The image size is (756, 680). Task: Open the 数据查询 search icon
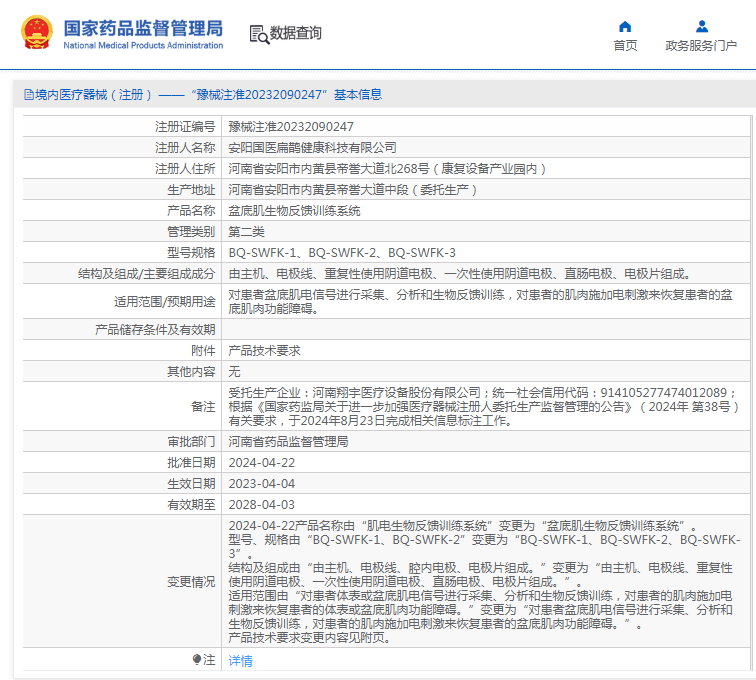(259, 35)
